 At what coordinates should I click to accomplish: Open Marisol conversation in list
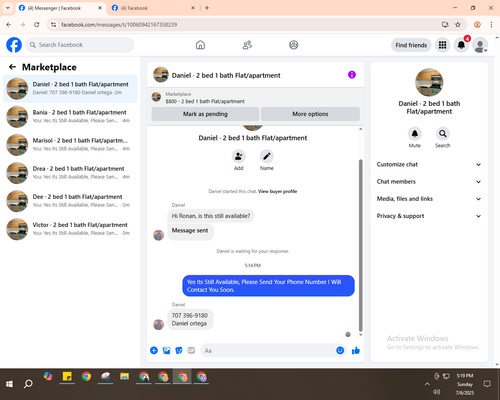pos(70,144)
